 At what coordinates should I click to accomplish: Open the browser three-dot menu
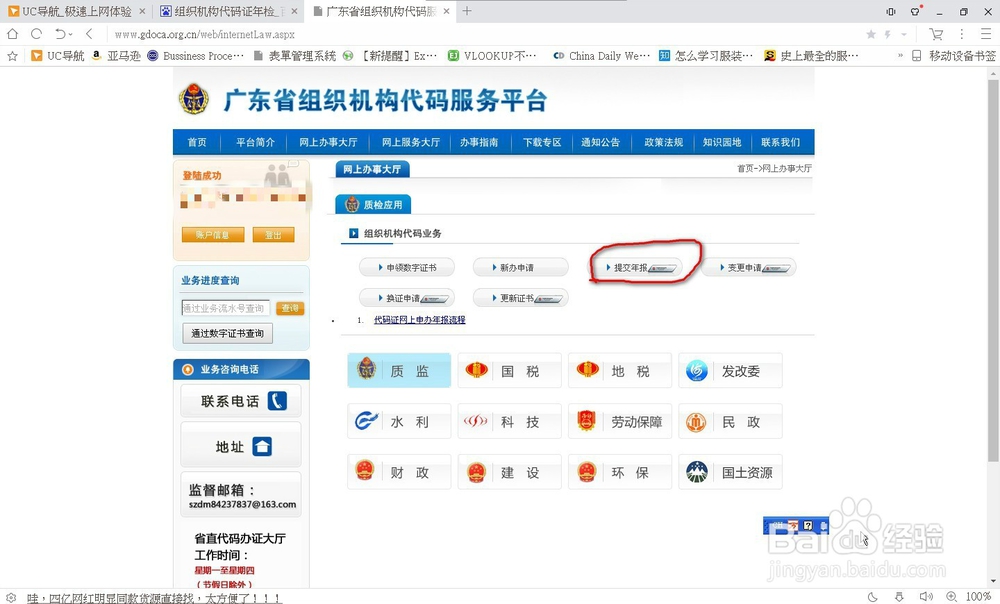click(961, 34)
